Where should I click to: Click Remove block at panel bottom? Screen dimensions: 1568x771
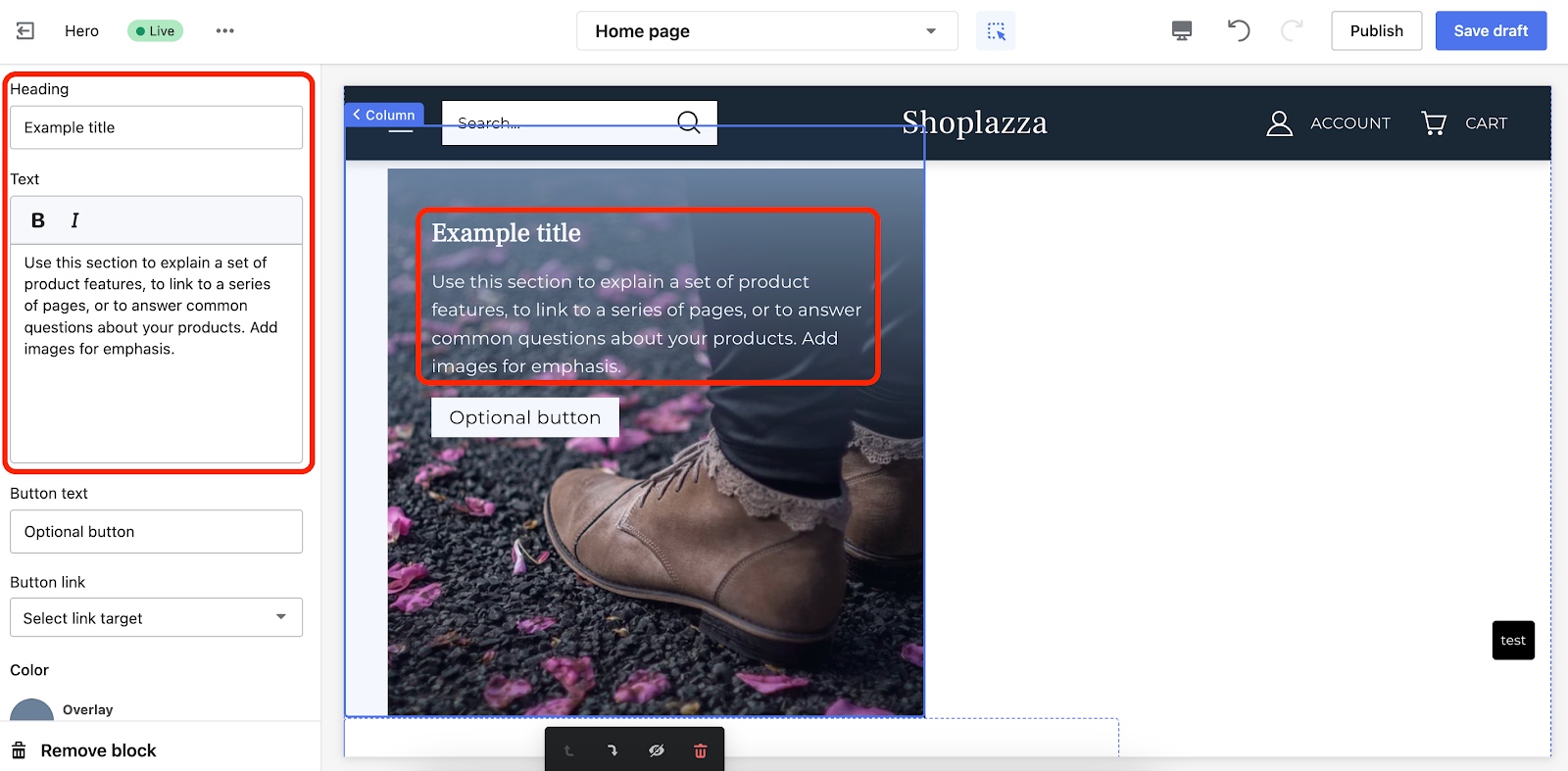(84, 750)
